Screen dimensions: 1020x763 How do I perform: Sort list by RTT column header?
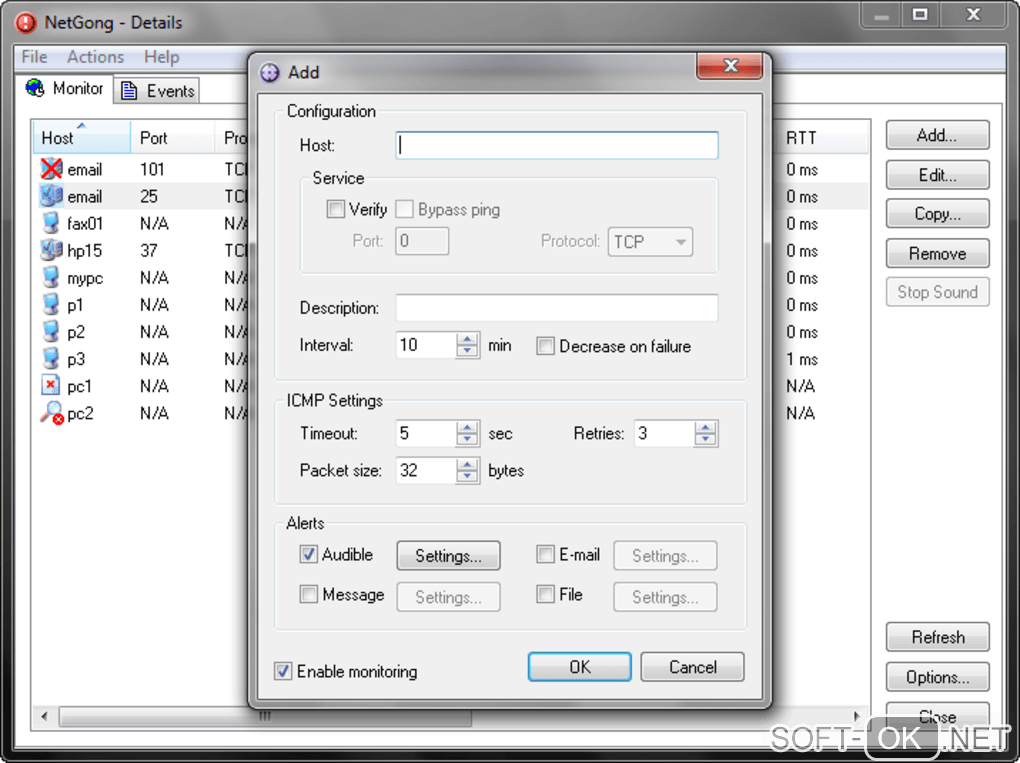coord(822,137)
